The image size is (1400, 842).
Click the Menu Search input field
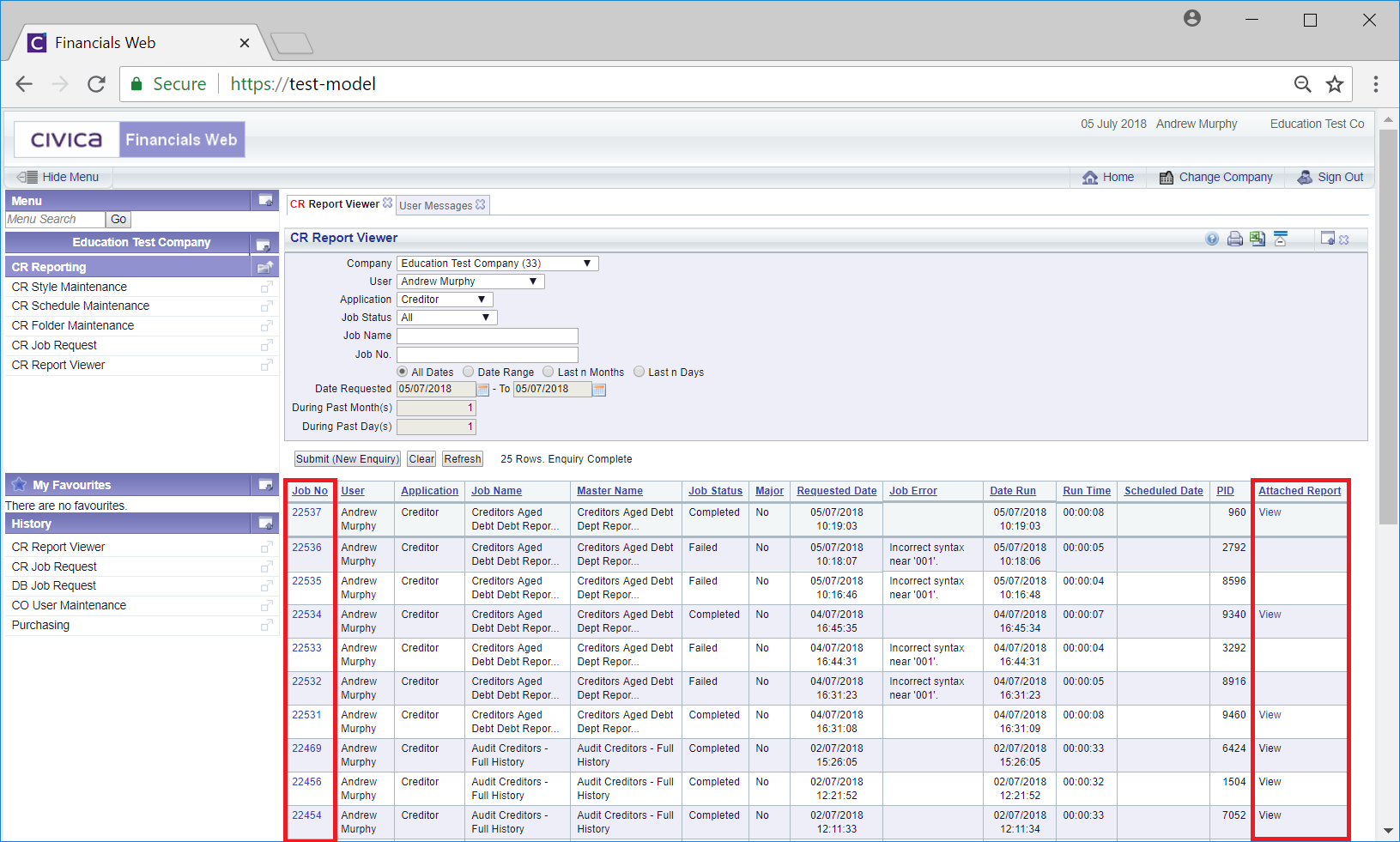click(x=55, y=220)
